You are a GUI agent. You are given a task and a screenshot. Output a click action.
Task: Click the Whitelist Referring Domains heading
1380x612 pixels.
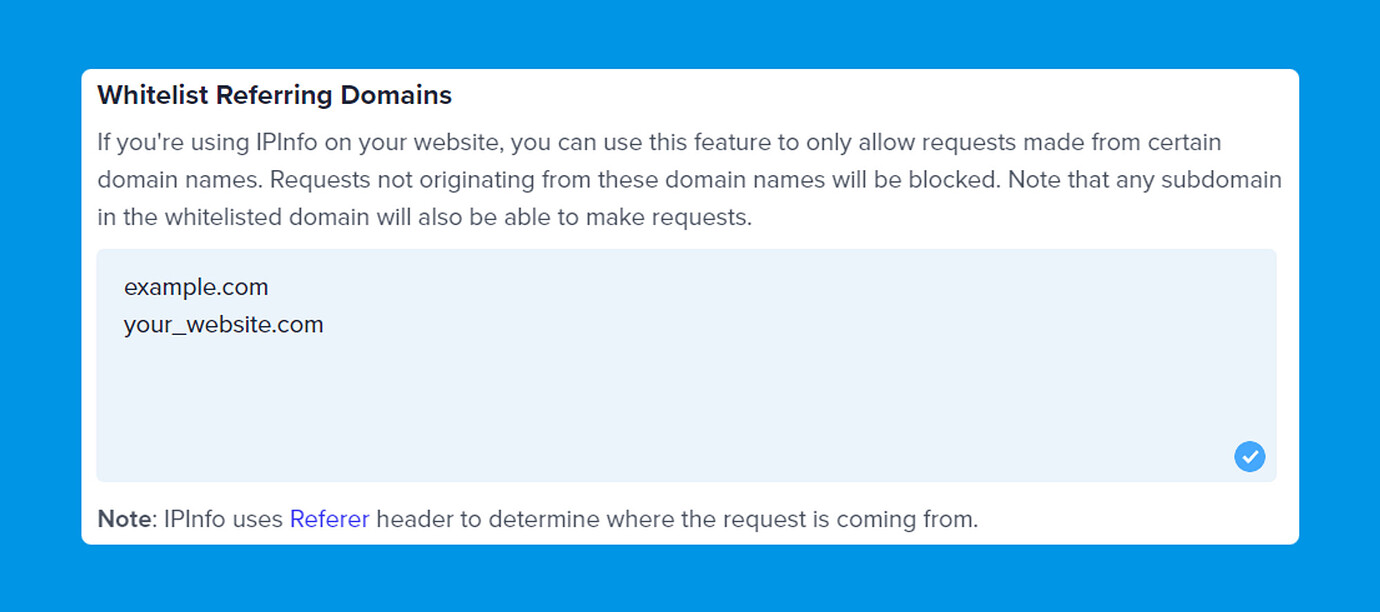tap(275, 95)
